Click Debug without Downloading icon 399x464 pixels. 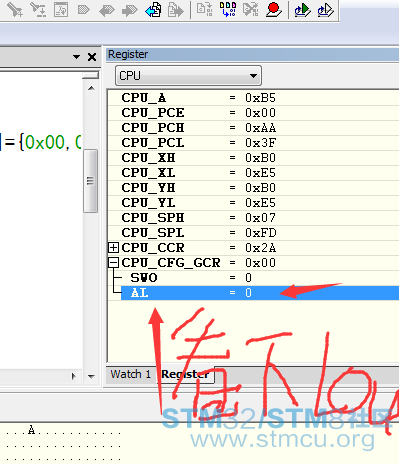(325, 9)
